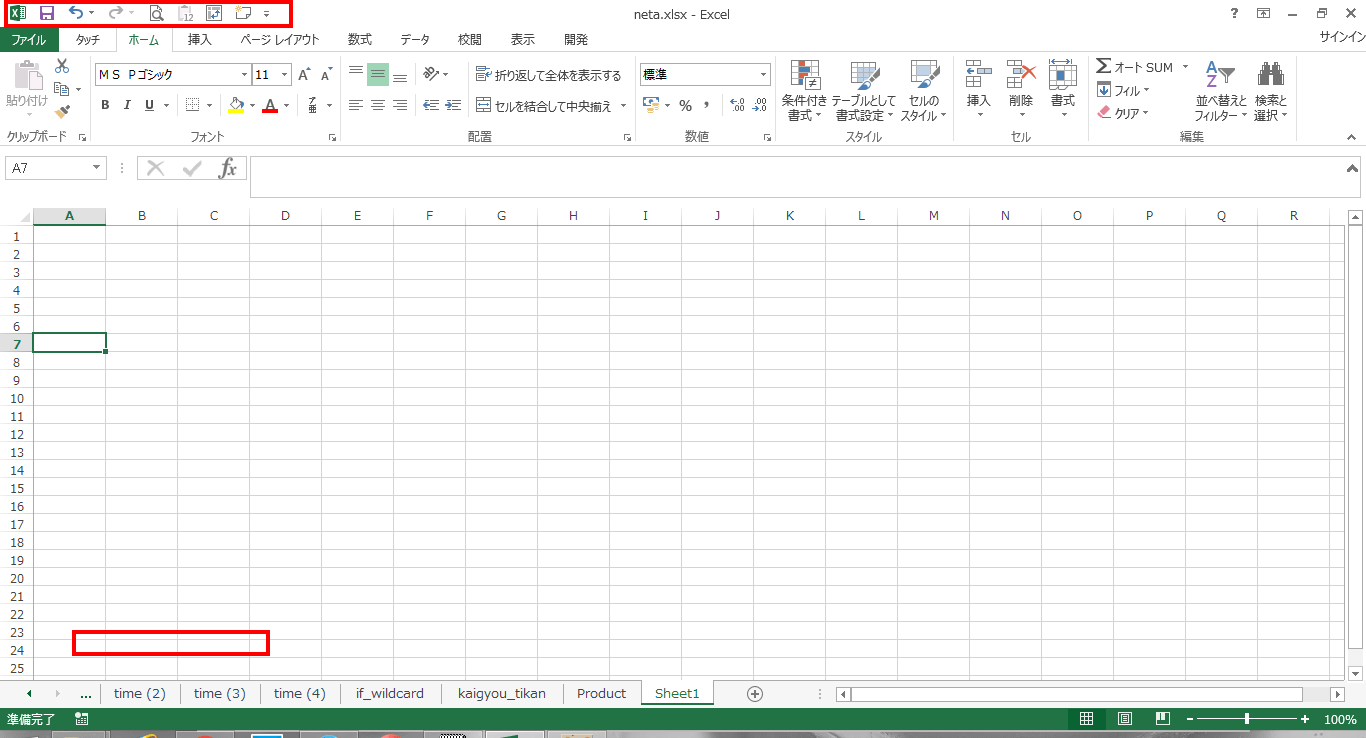The width and height of the screenshot is (1366, 738).
Task: Open the font size dropdown
Action: [284, 74]
